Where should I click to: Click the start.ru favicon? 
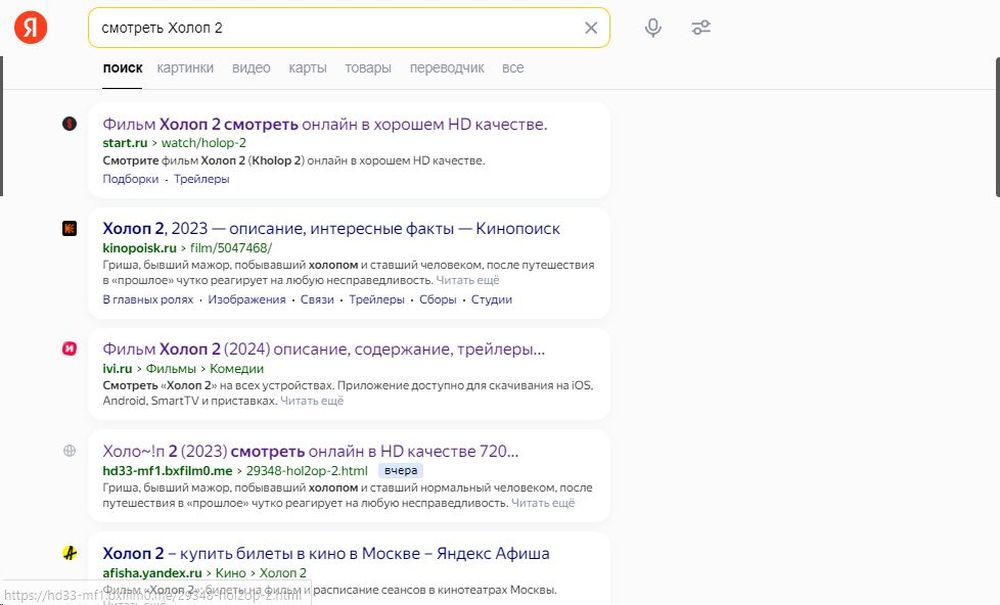(70, 124)
